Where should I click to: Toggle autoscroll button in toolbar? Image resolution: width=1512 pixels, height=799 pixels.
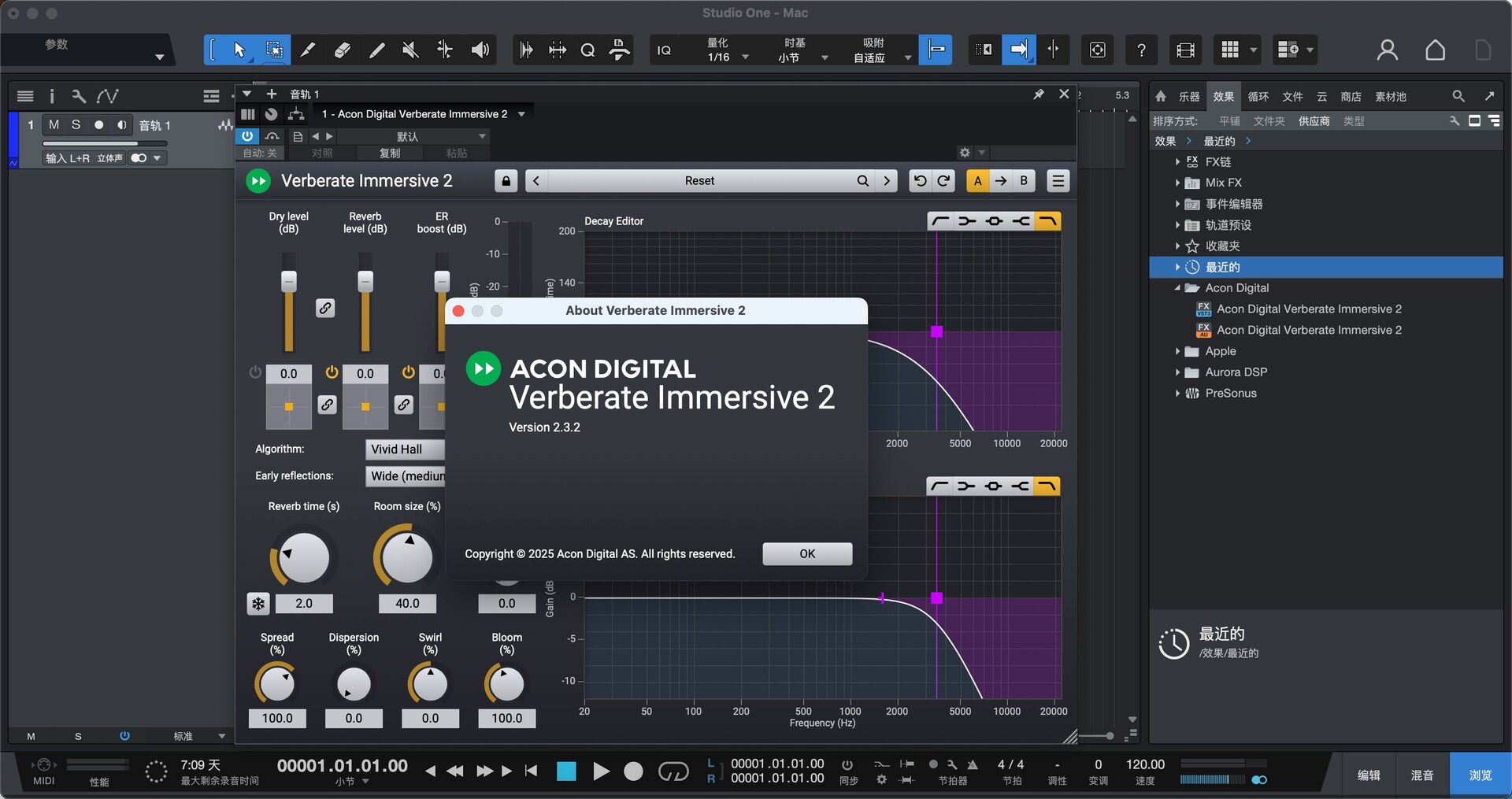pos(1018,50)
